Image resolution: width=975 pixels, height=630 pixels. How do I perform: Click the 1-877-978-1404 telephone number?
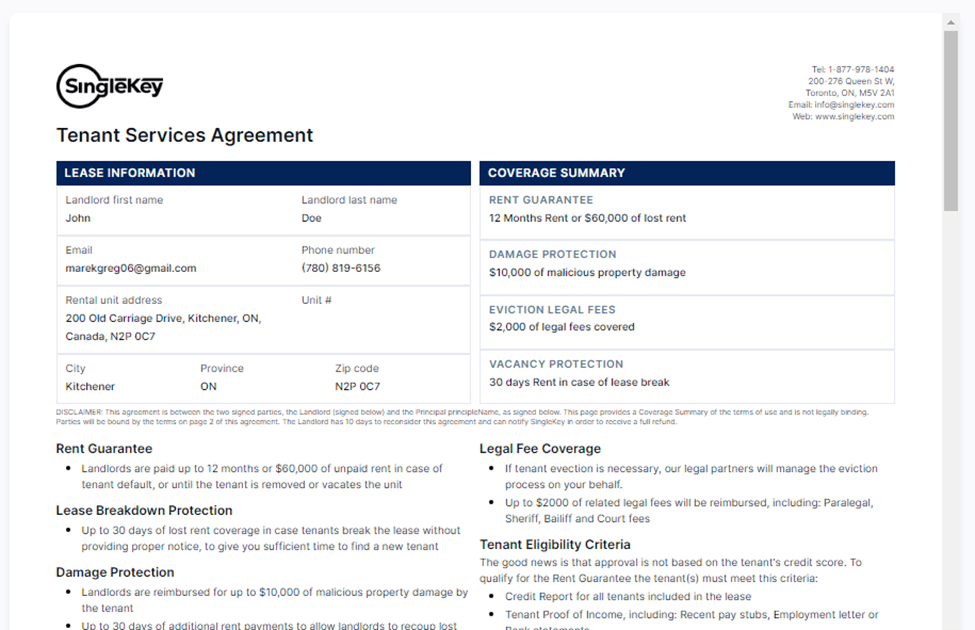click(860, 69)
